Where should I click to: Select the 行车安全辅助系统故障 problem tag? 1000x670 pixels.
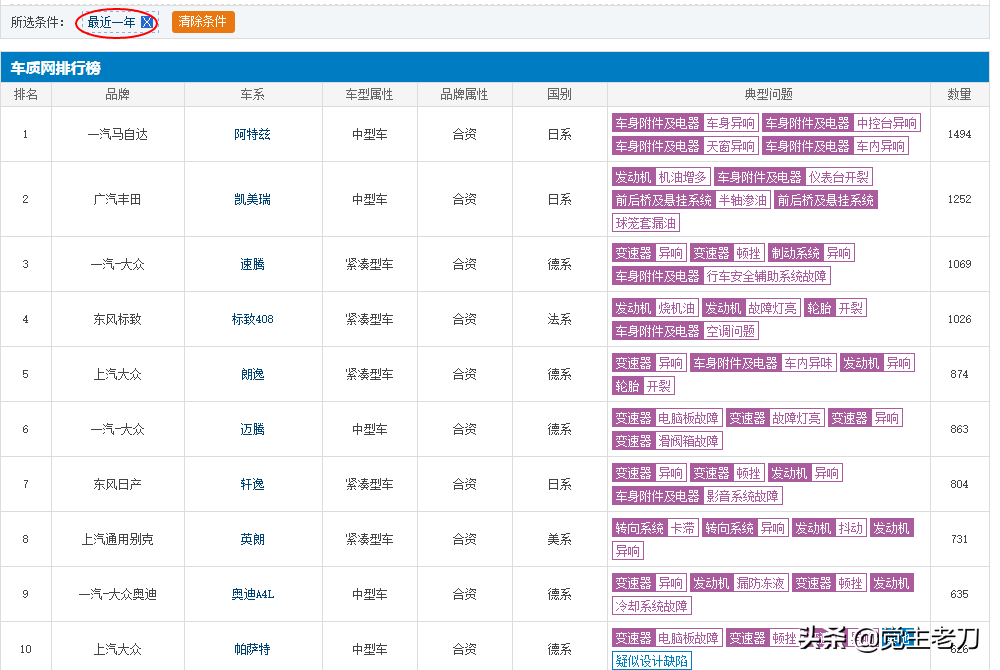(x=767, y=276)
